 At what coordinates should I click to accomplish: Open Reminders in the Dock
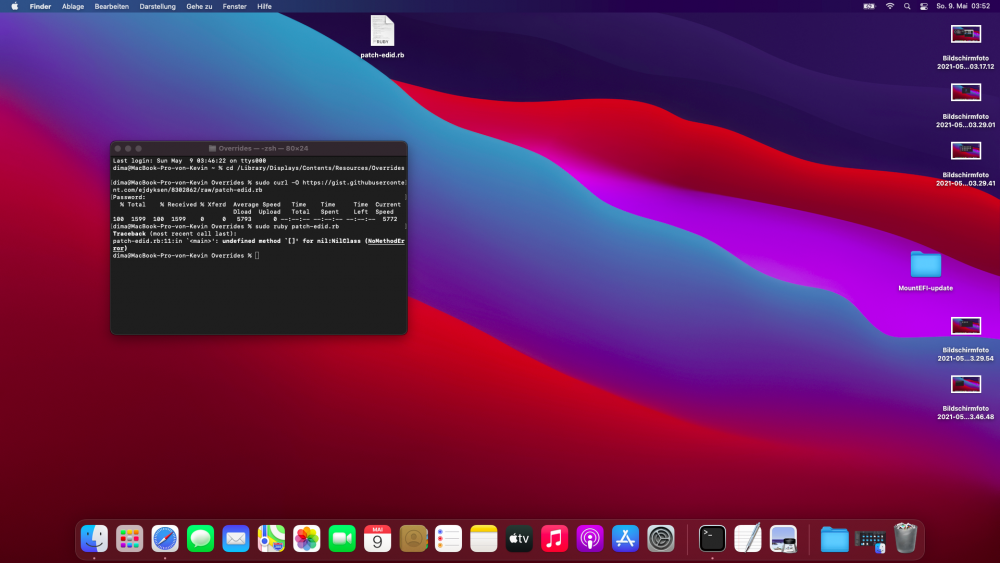448,539
